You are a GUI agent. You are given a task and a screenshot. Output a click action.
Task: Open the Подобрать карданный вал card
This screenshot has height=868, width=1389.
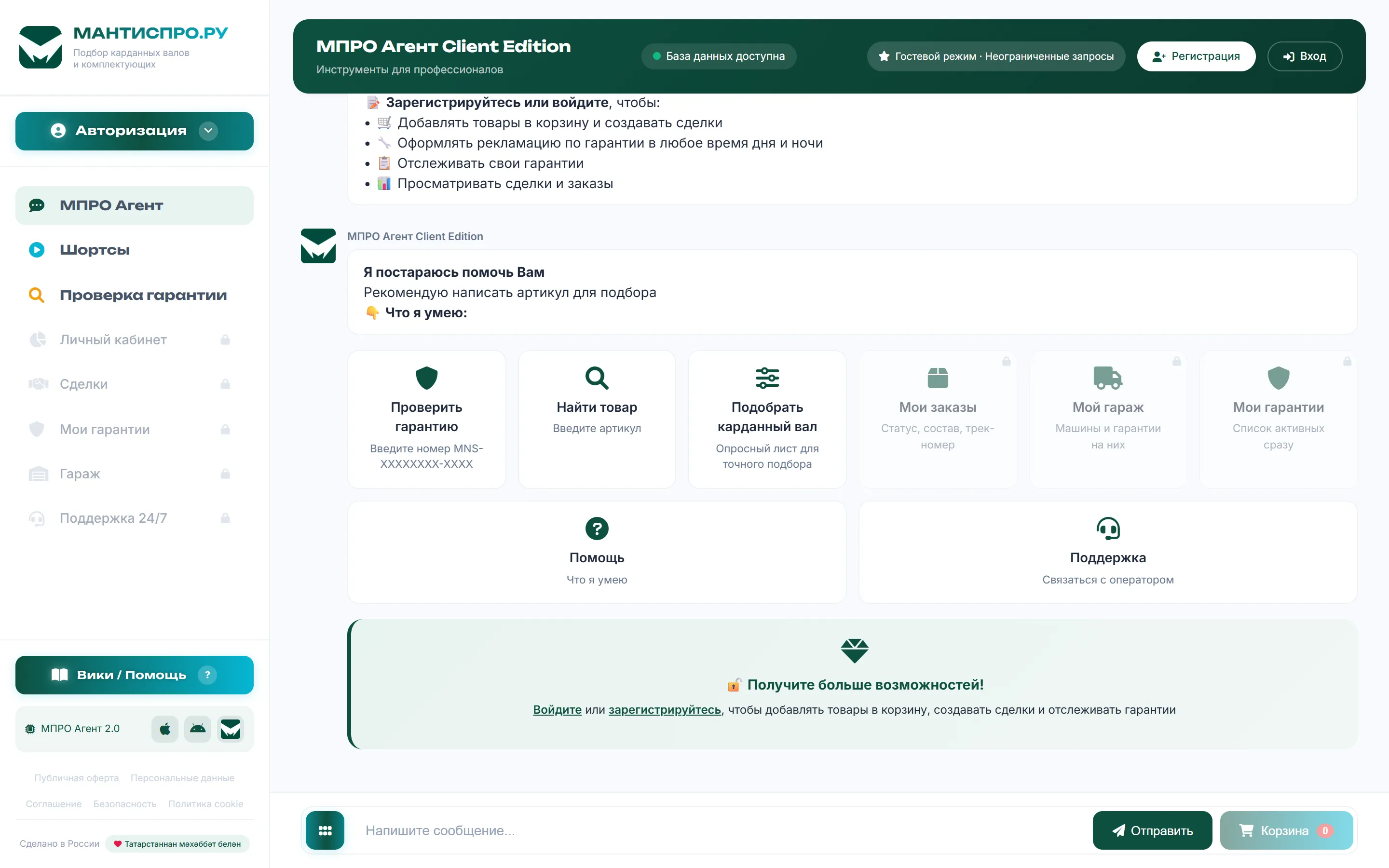pos(767,419)
